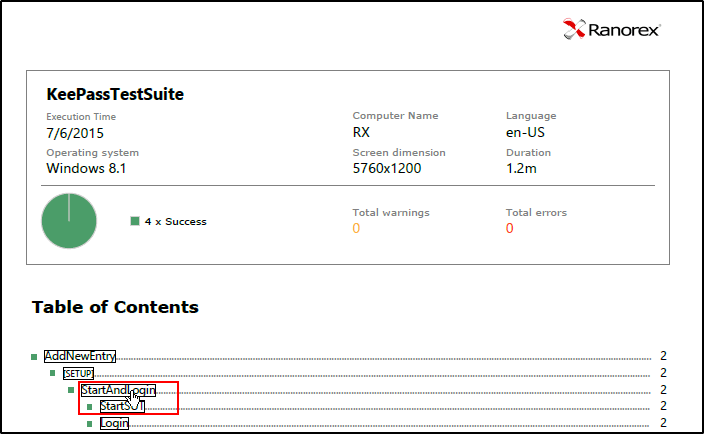Image resolution: width=704 pixels, height=434 pixels.
Task: Click the Duration label
Action: pos(528,153)
